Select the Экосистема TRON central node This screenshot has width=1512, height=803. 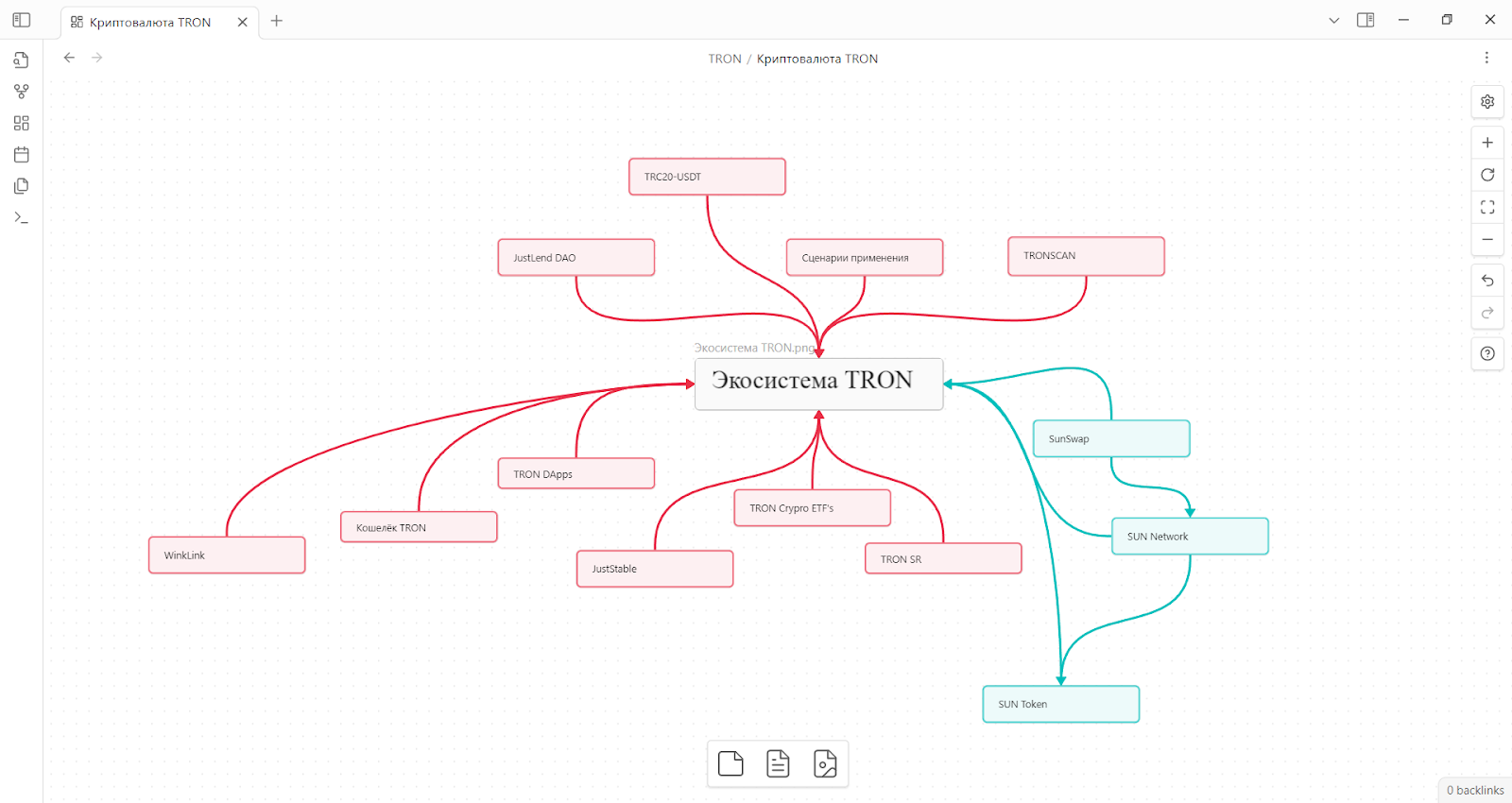coord(818,384)
